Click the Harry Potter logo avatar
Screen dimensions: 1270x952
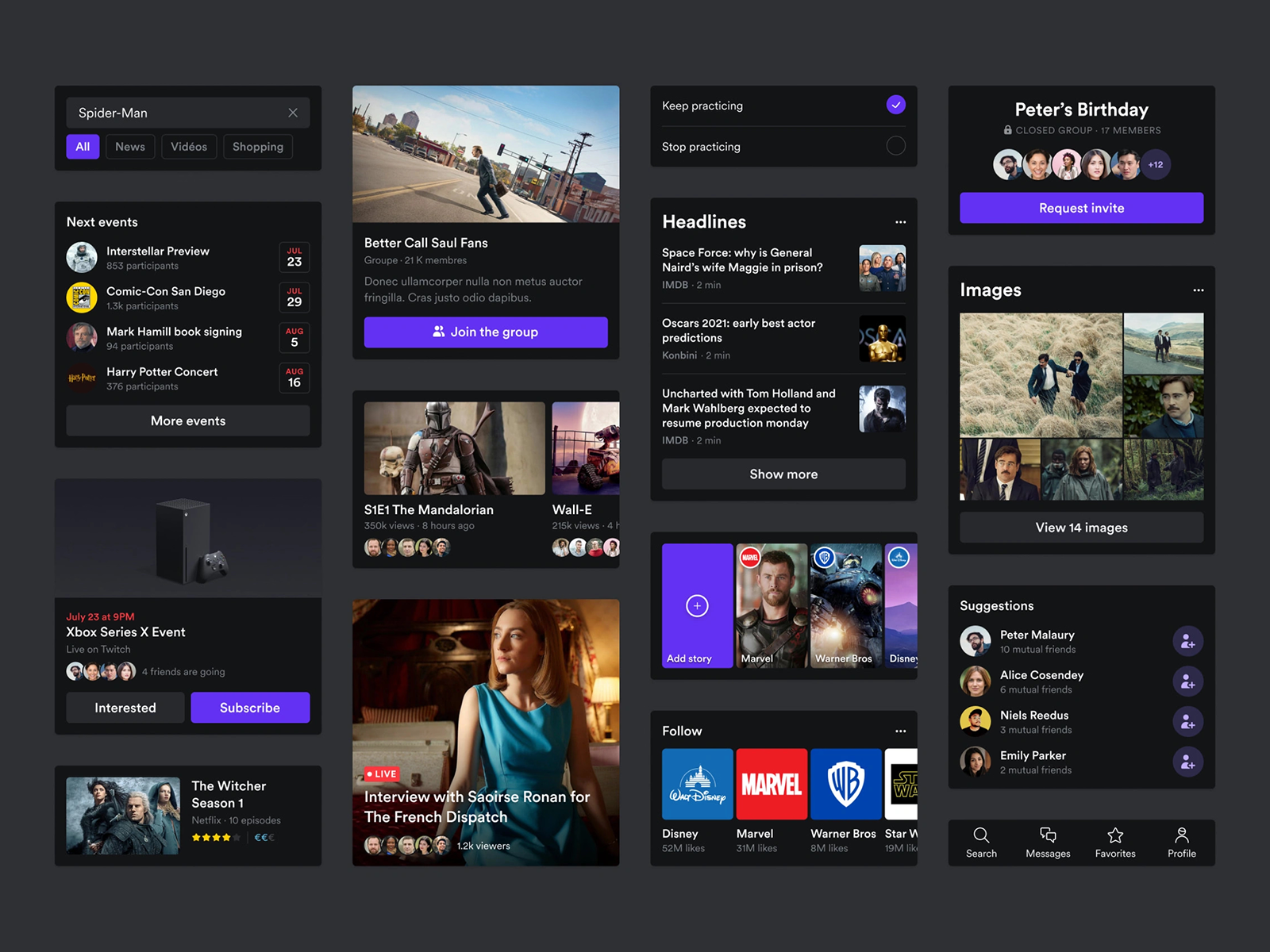(x=82, y=378)
